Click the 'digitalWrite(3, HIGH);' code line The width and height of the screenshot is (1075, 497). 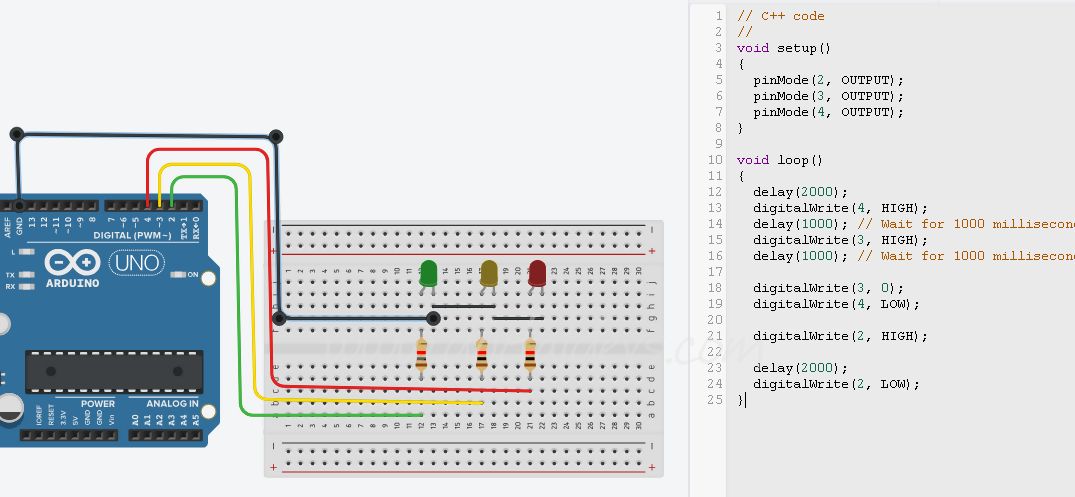click(841, 240)
